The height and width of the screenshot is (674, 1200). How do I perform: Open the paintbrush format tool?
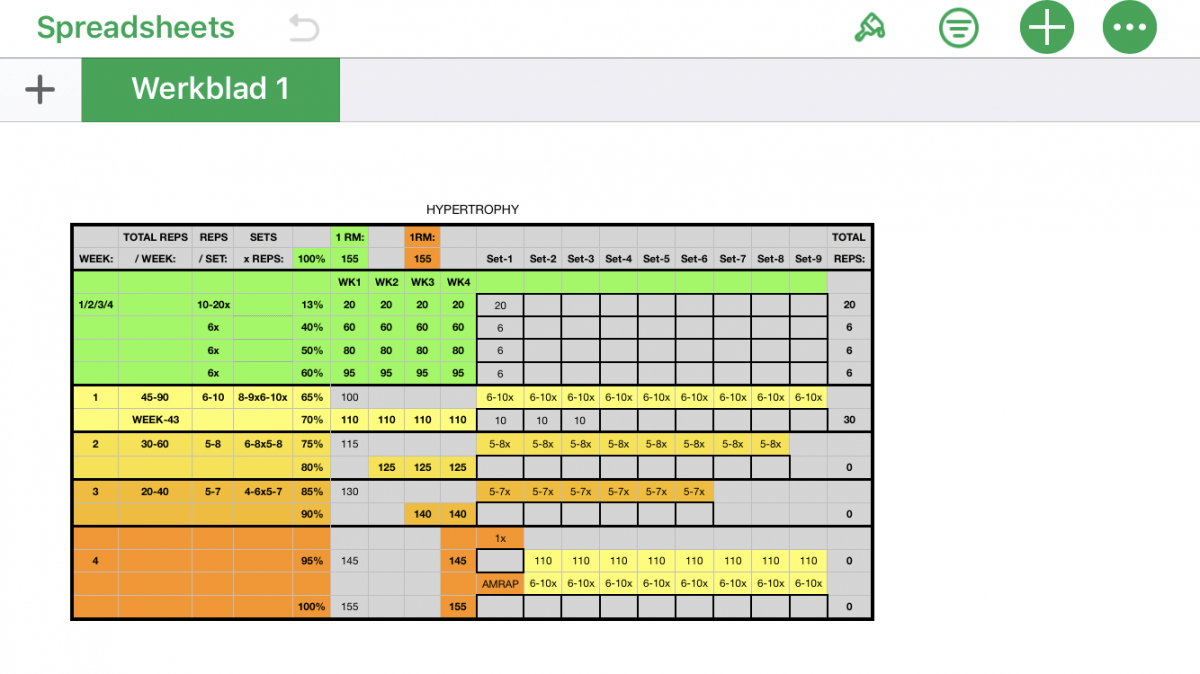(869, 28)
